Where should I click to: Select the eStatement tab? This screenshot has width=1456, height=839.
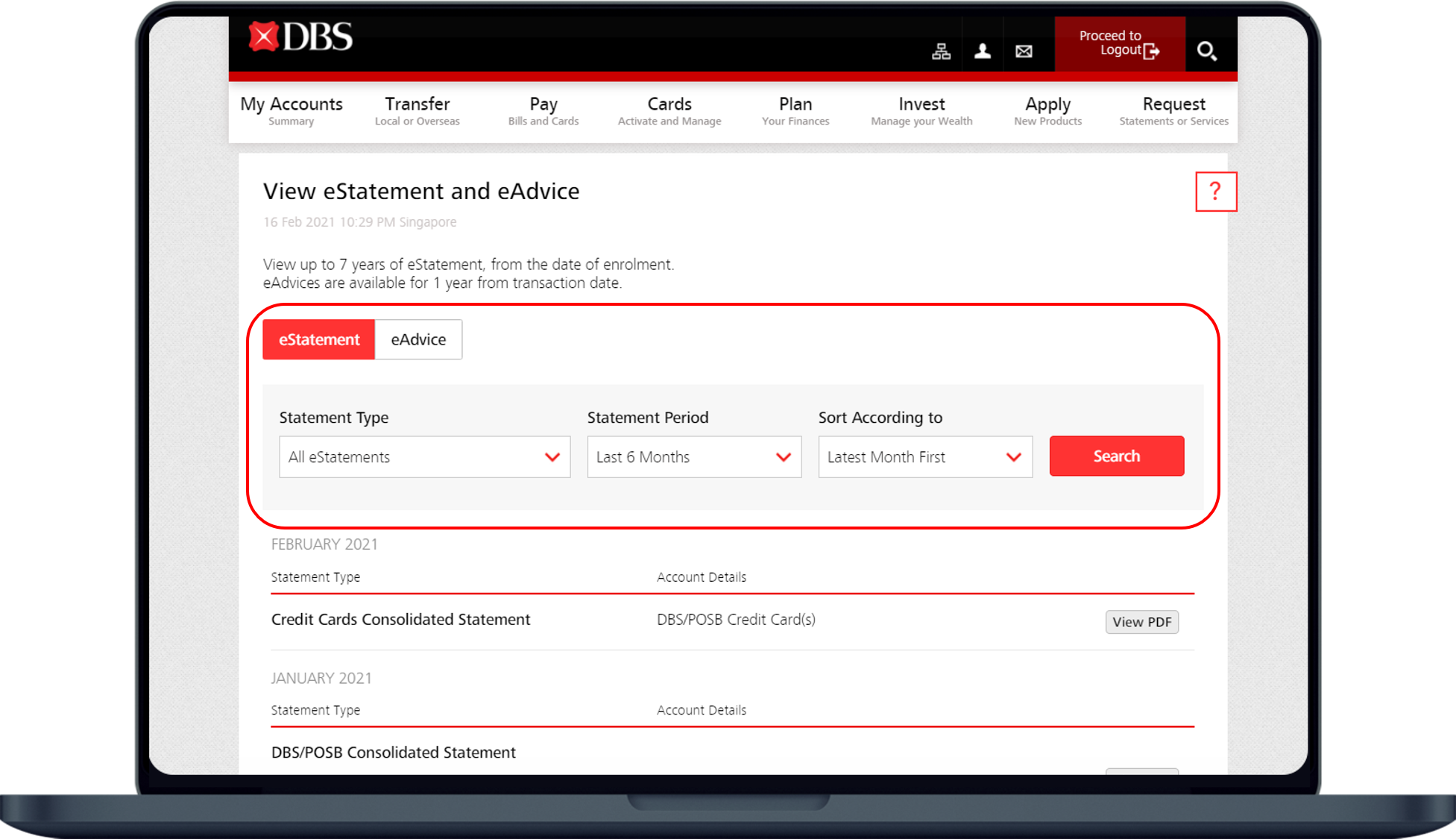(318, 339)
